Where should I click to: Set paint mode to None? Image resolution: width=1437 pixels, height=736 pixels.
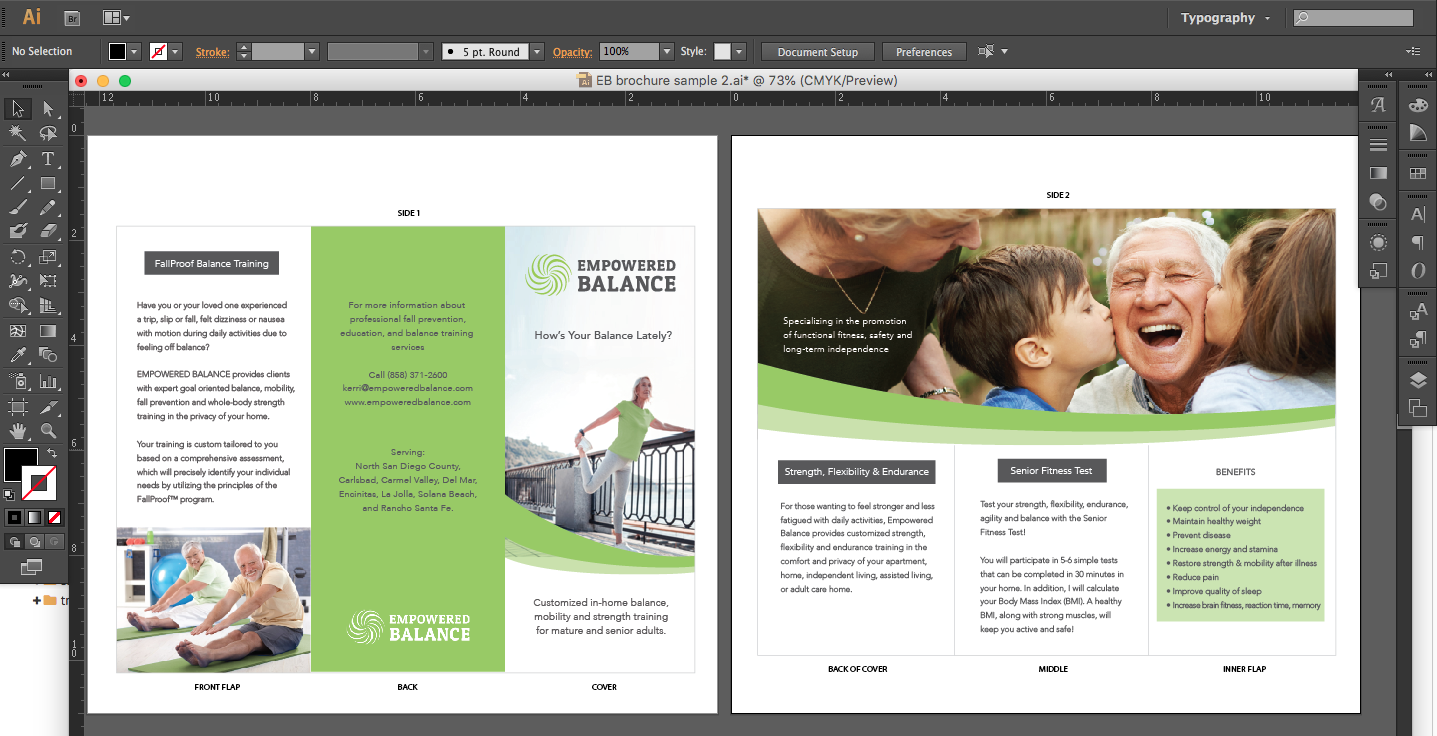[54, 517]
